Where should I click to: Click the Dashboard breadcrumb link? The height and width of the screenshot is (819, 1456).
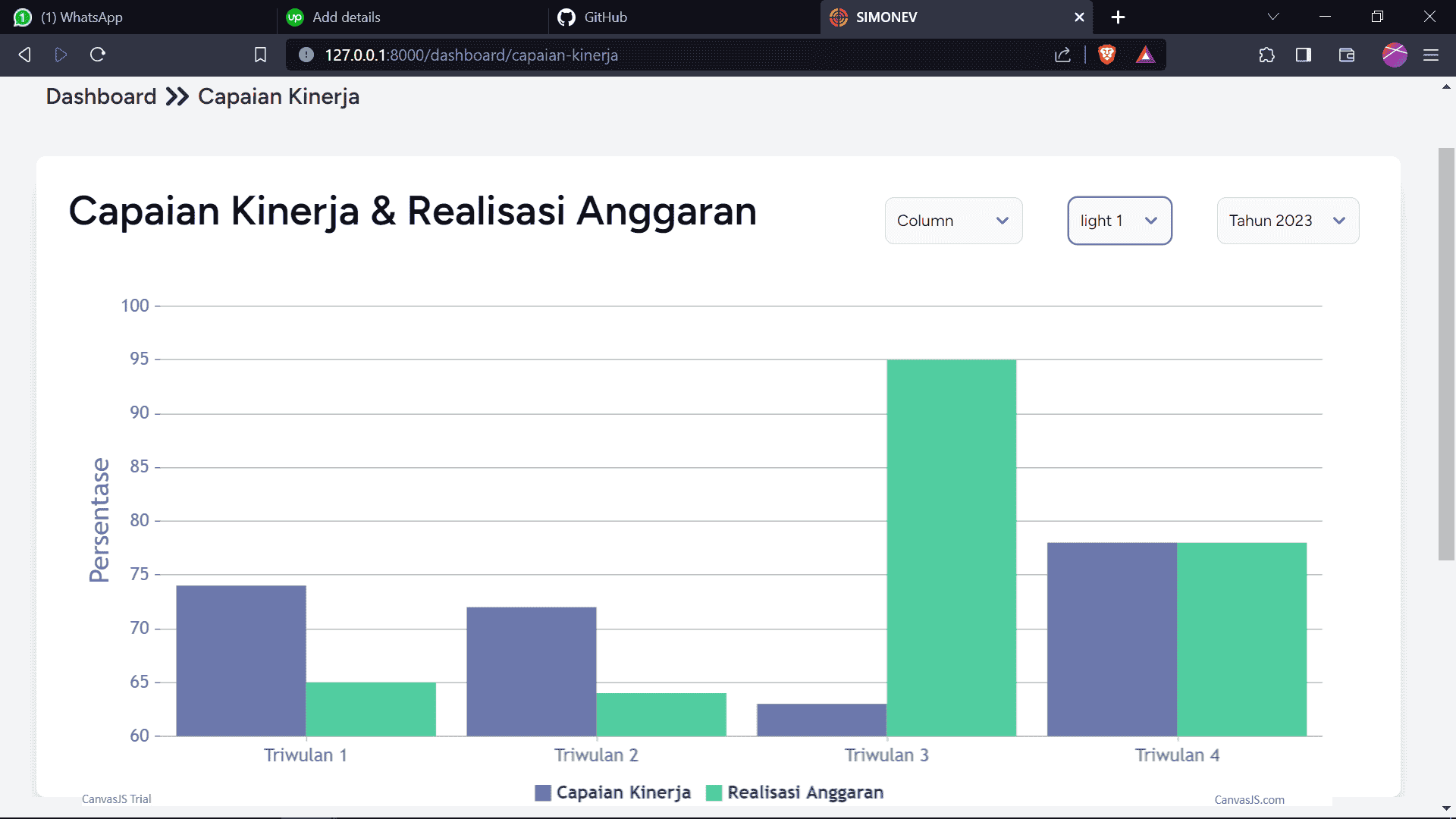(x=100, y=96)
